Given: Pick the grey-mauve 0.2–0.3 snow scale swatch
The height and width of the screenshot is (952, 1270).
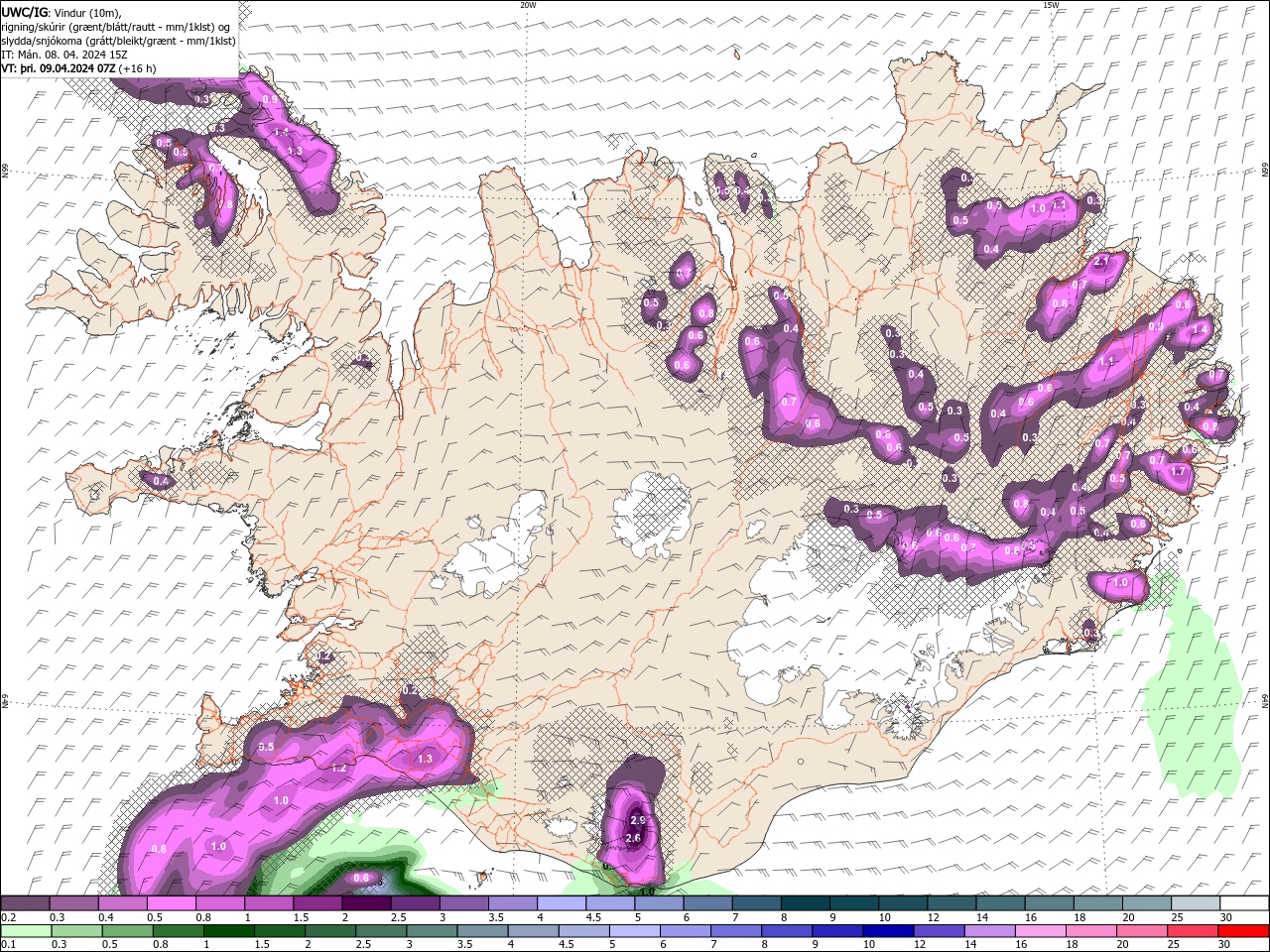Looking at the screenshot, I should point(26,903).
